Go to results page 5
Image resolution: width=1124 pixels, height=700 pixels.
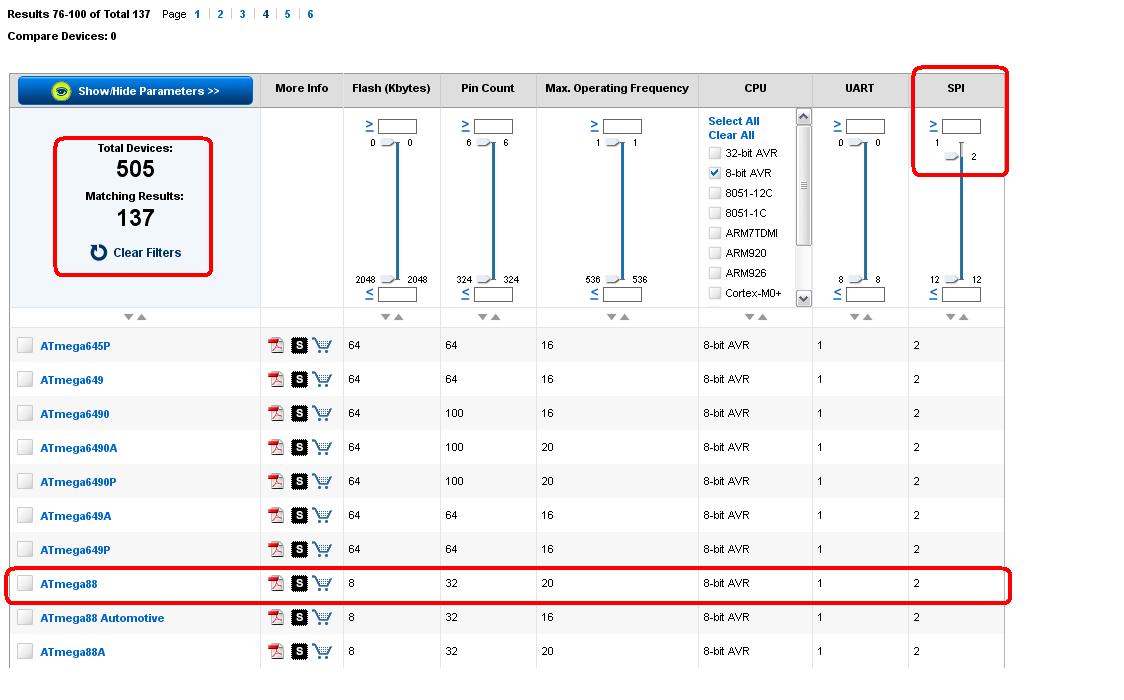[287, 14]
